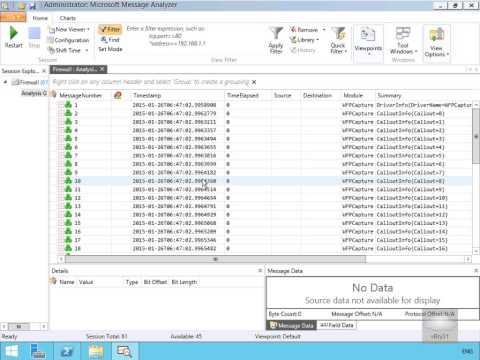Click Set Mode option
This screenshot has height=360, width=480.
110,49
